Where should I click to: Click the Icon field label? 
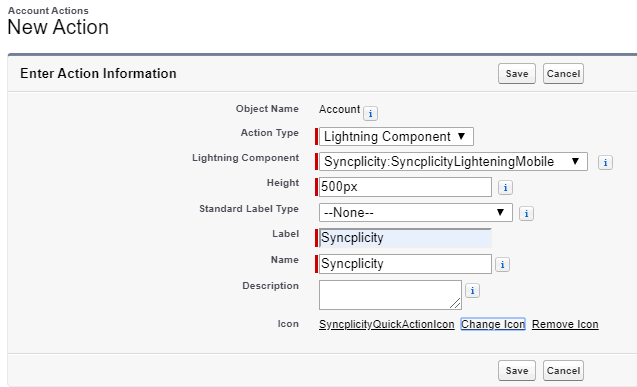click(x=288, y=324)
